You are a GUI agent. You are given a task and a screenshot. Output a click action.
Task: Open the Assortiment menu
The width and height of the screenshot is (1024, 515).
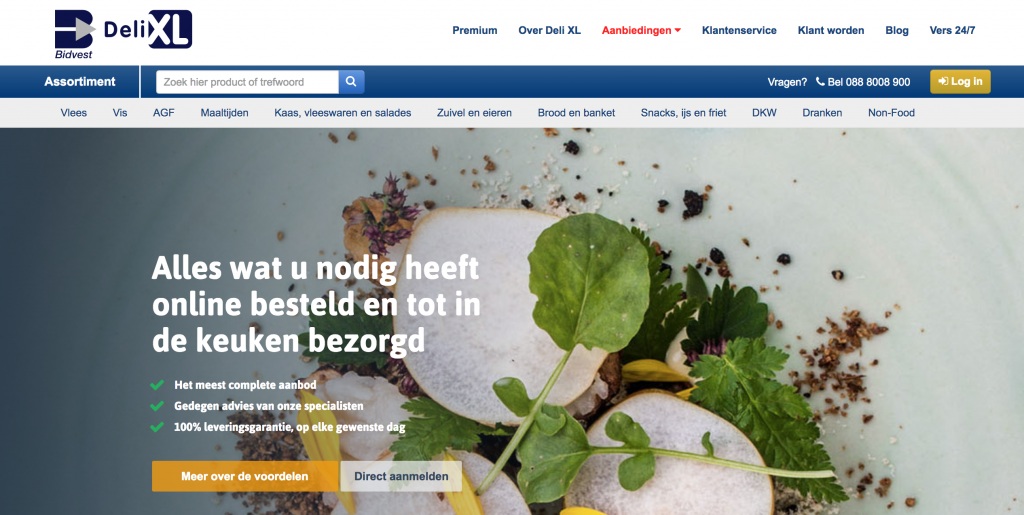tap(80, 82)
